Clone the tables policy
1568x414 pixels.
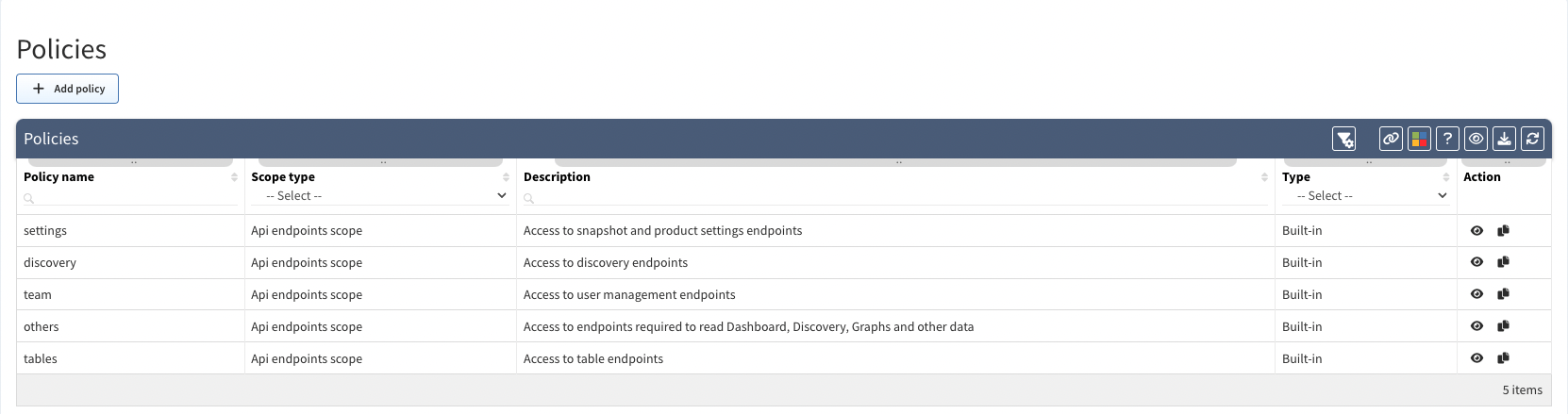coord(1504,358)
